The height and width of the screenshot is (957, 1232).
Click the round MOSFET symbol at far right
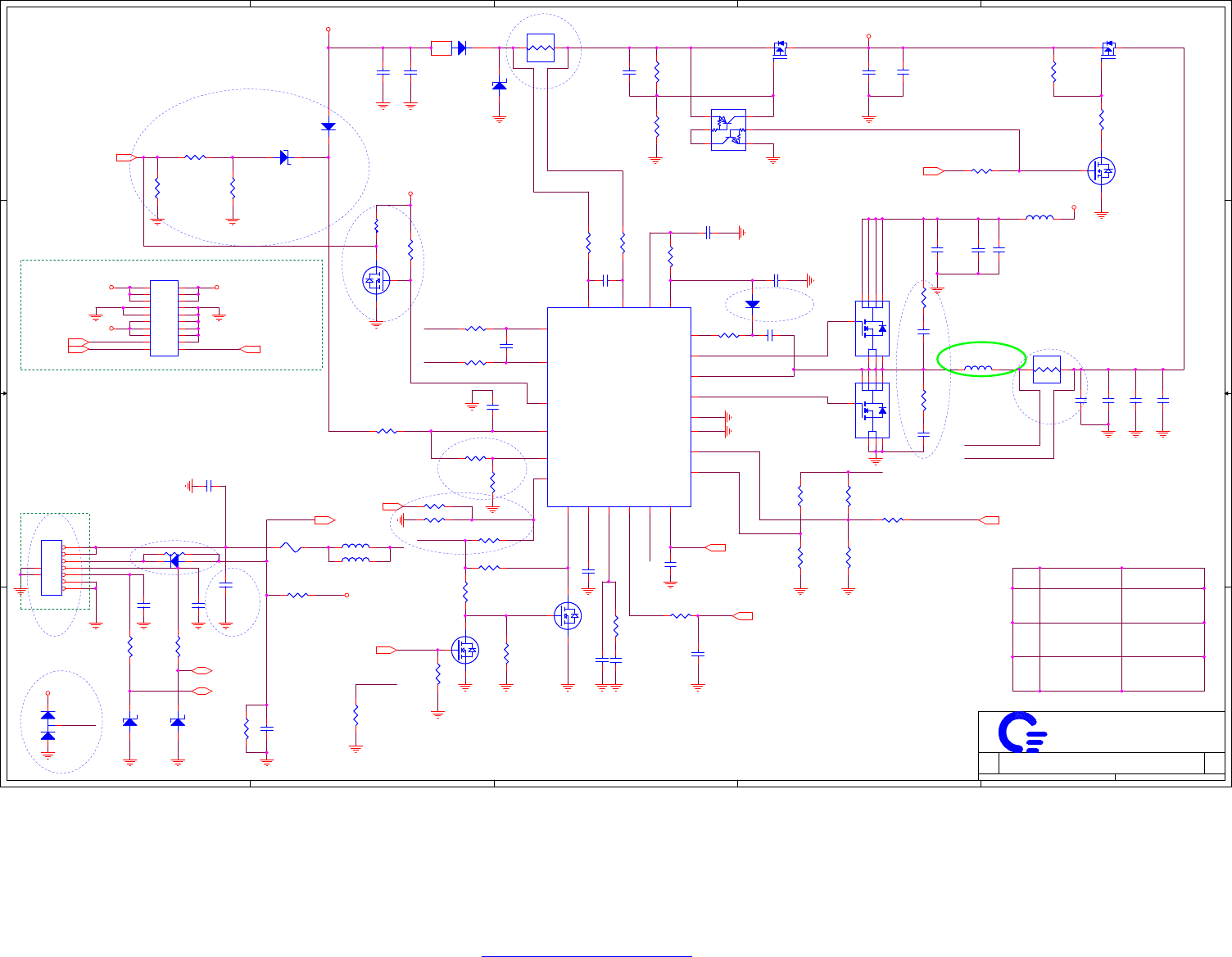point(1101,170)
